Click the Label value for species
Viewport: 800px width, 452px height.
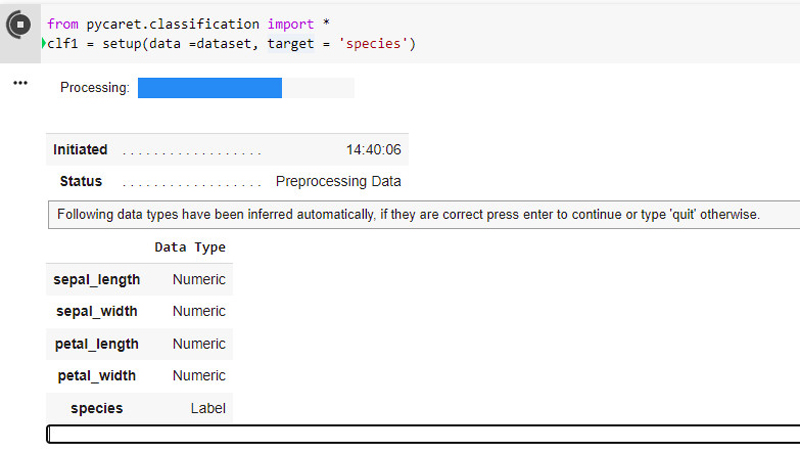click(208, 408)
